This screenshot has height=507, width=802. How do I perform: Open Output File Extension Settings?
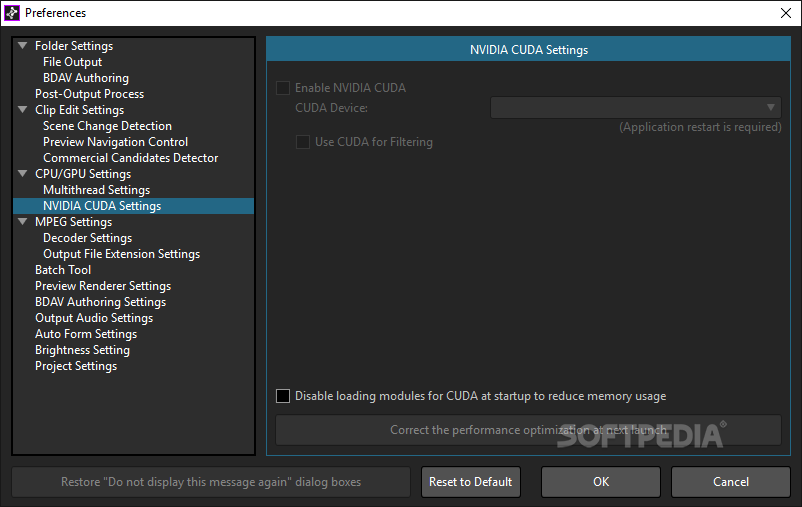coord(122,254)
